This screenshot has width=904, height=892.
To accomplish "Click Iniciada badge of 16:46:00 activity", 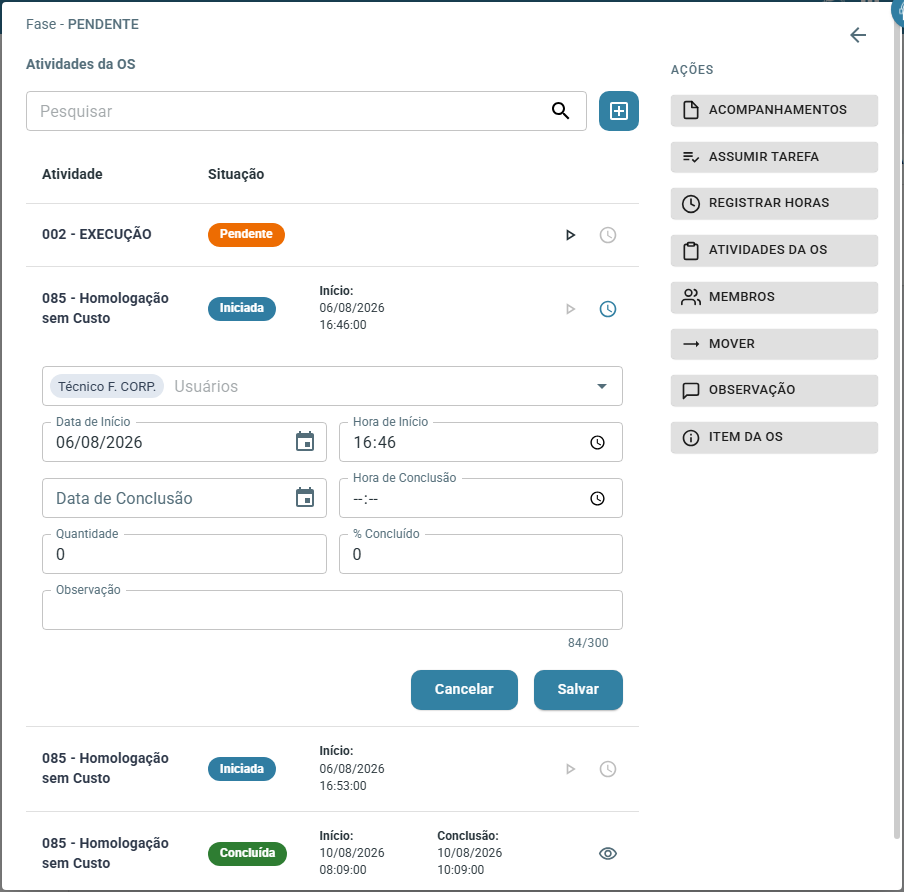I will pos(242,308).
